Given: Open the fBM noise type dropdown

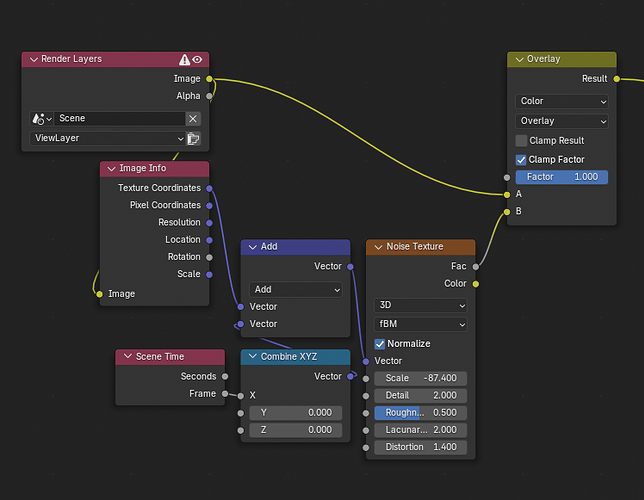Looking at the screenshot, I should [421, 324].
